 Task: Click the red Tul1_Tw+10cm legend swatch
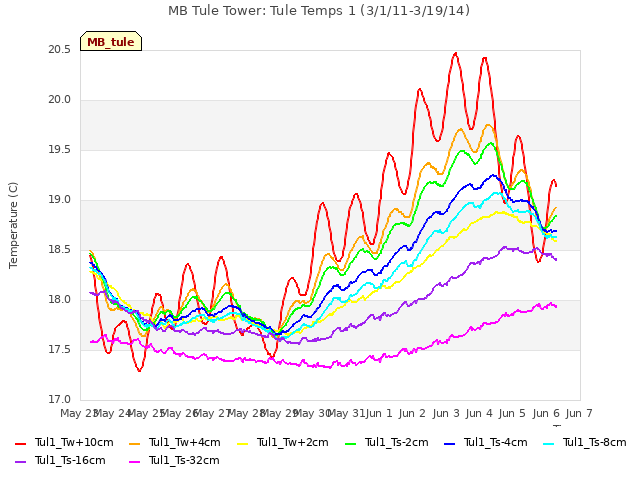tap(20, 444)
